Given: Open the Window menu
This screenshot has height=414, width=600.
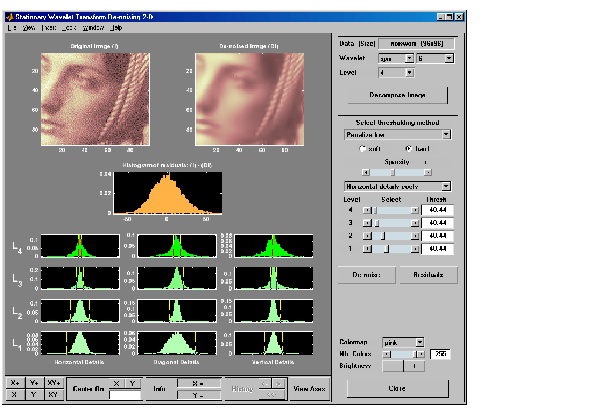Looking at the screenshot, I should 93,28.
